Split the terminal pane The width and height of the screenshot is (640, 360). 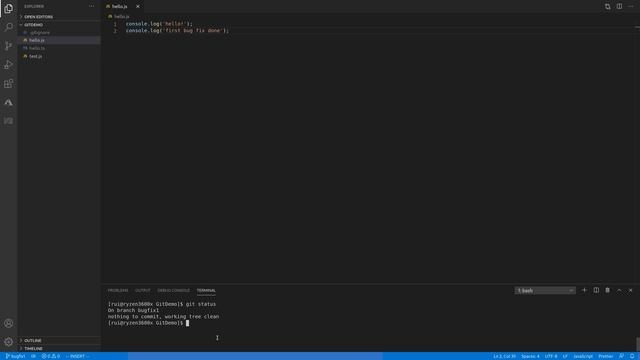[x=596, y=290]
